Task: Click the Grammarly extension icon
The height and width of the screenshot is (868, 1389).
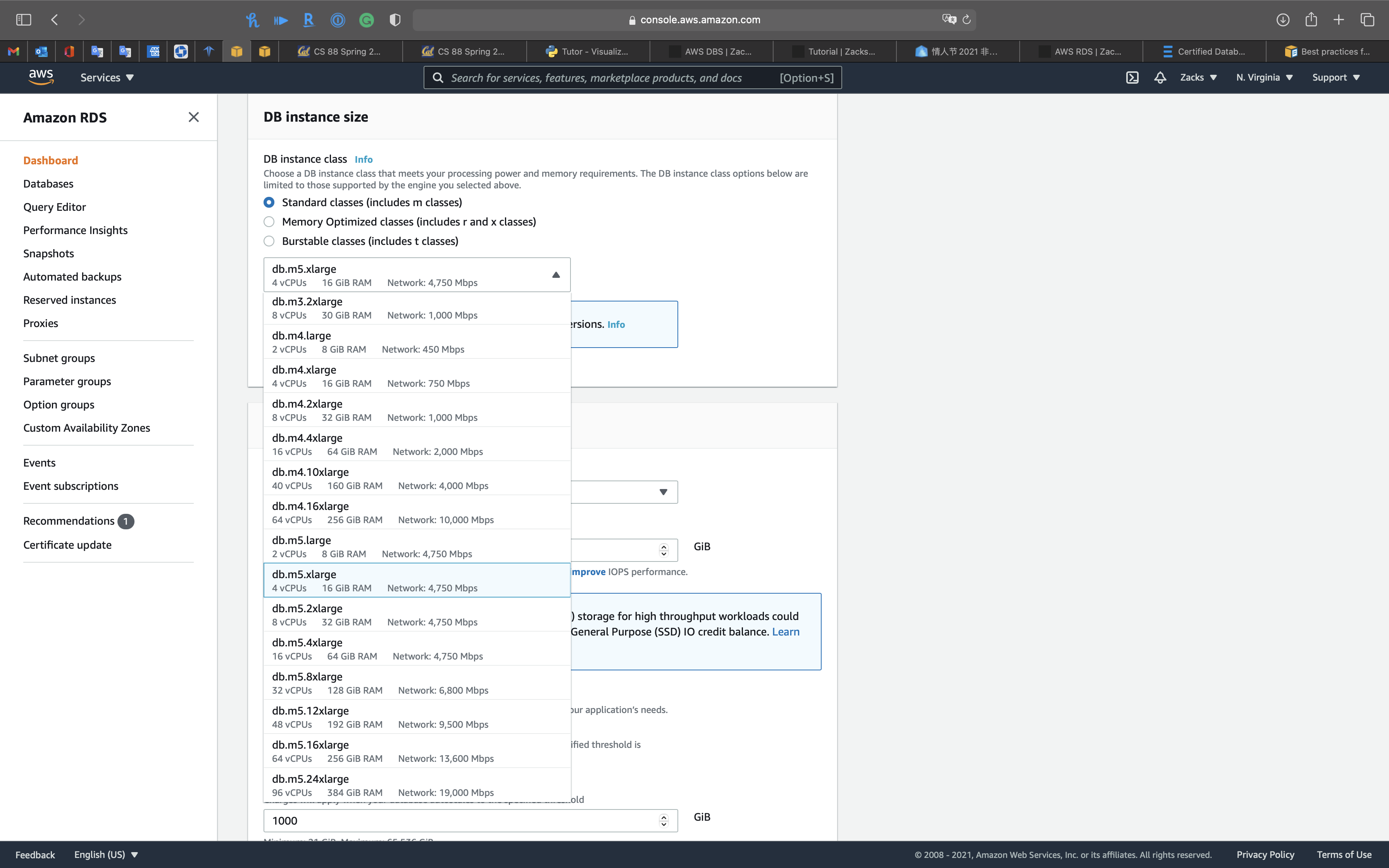Action: point(366,20)
